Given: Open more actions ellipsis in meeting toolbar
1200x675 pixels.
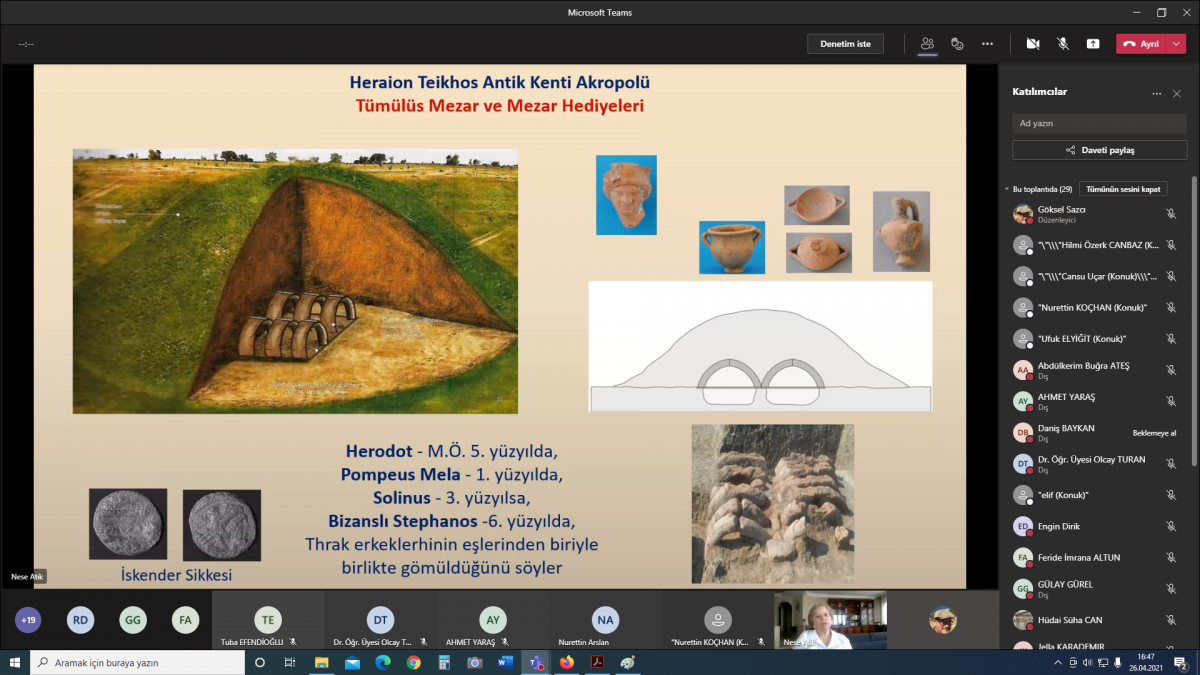Looking at the screenshot, I should (x=988, y=44).
